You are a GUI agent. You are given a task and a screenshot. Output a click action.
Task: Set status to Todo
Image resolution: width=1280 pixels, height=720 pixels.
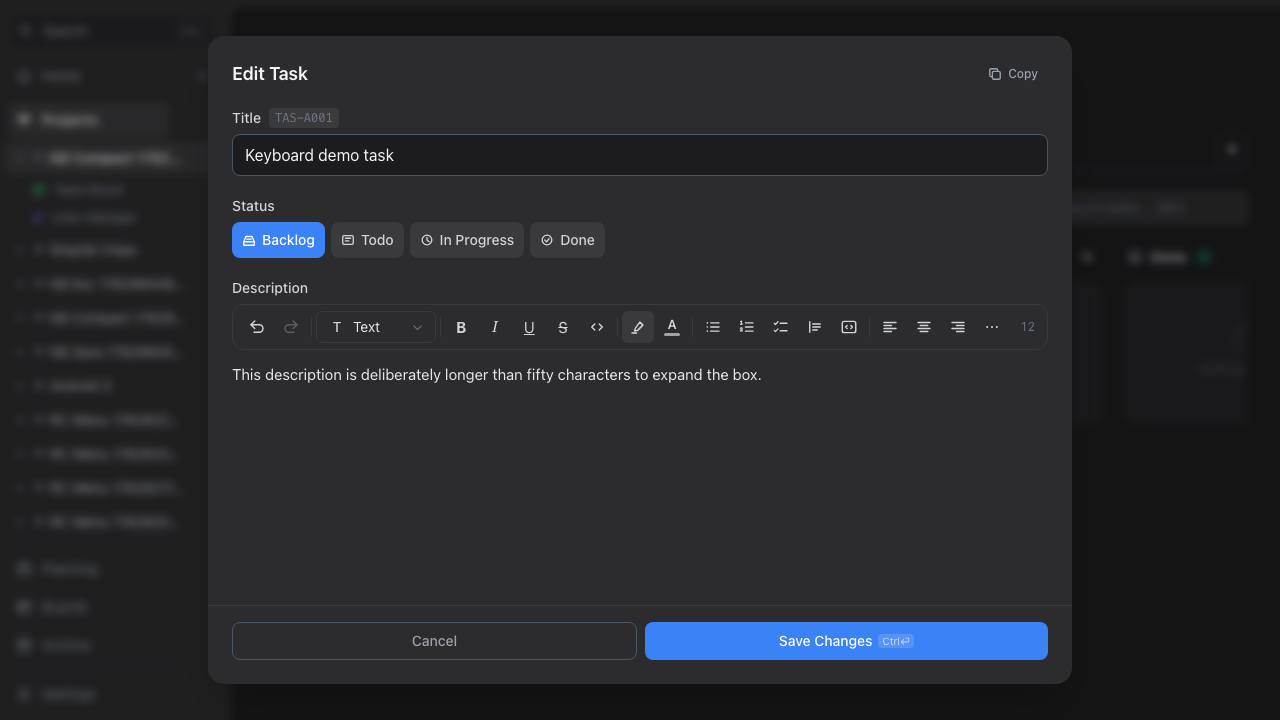(367, 240)
